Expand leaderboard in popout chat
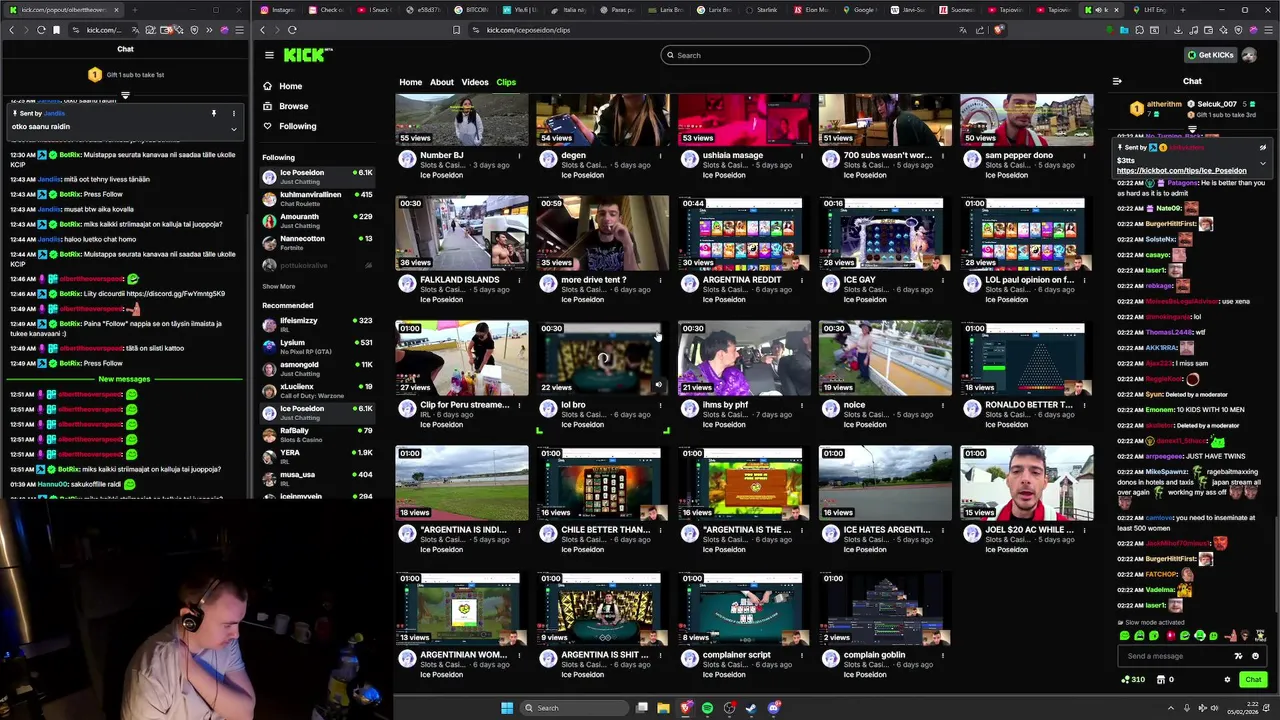The height and width of the screenshot is (720, 1280). tap(125, 96)
